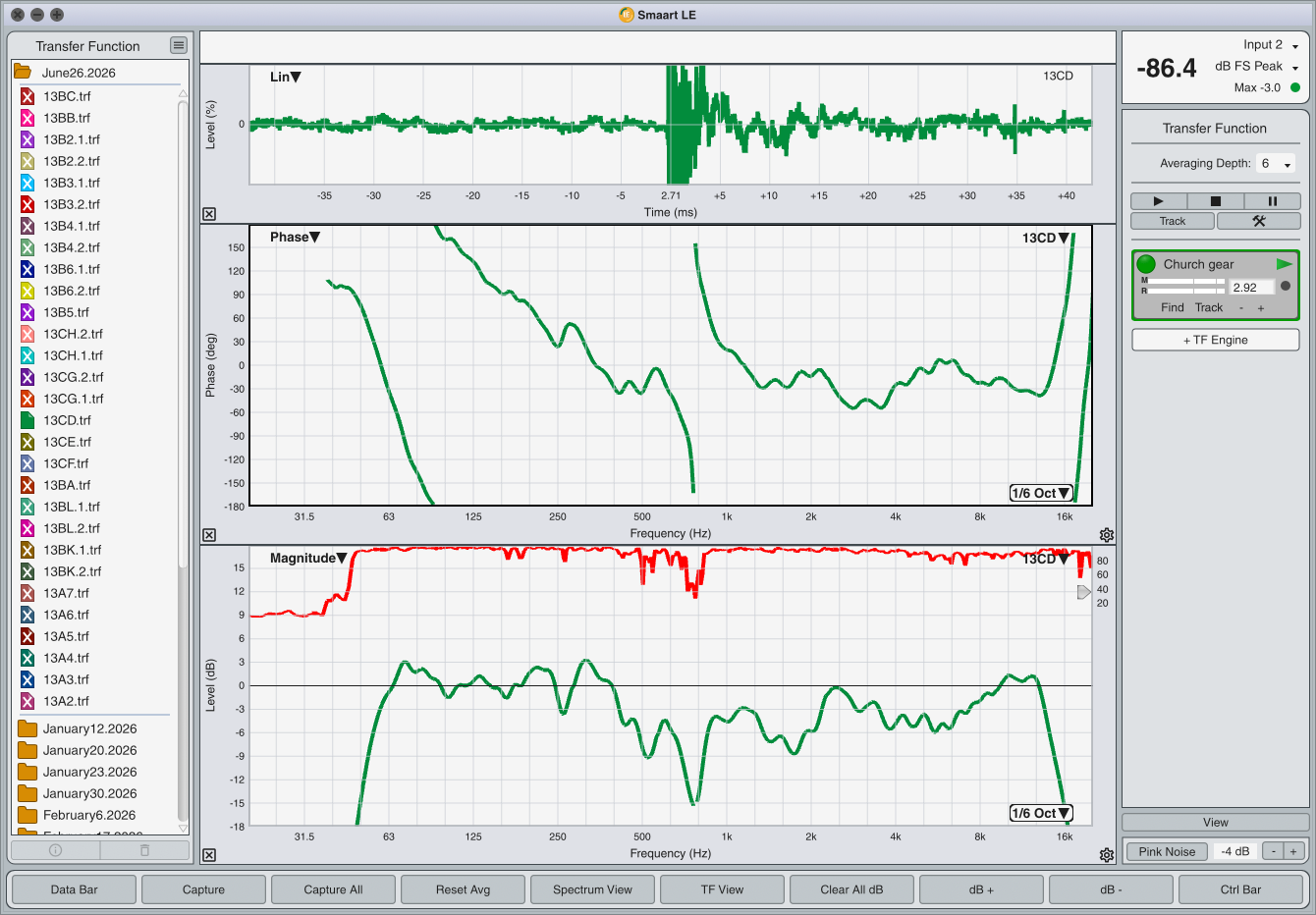Toggle the Church gear engine green circle
The image size is (1316, 915).
(1146, 264)
